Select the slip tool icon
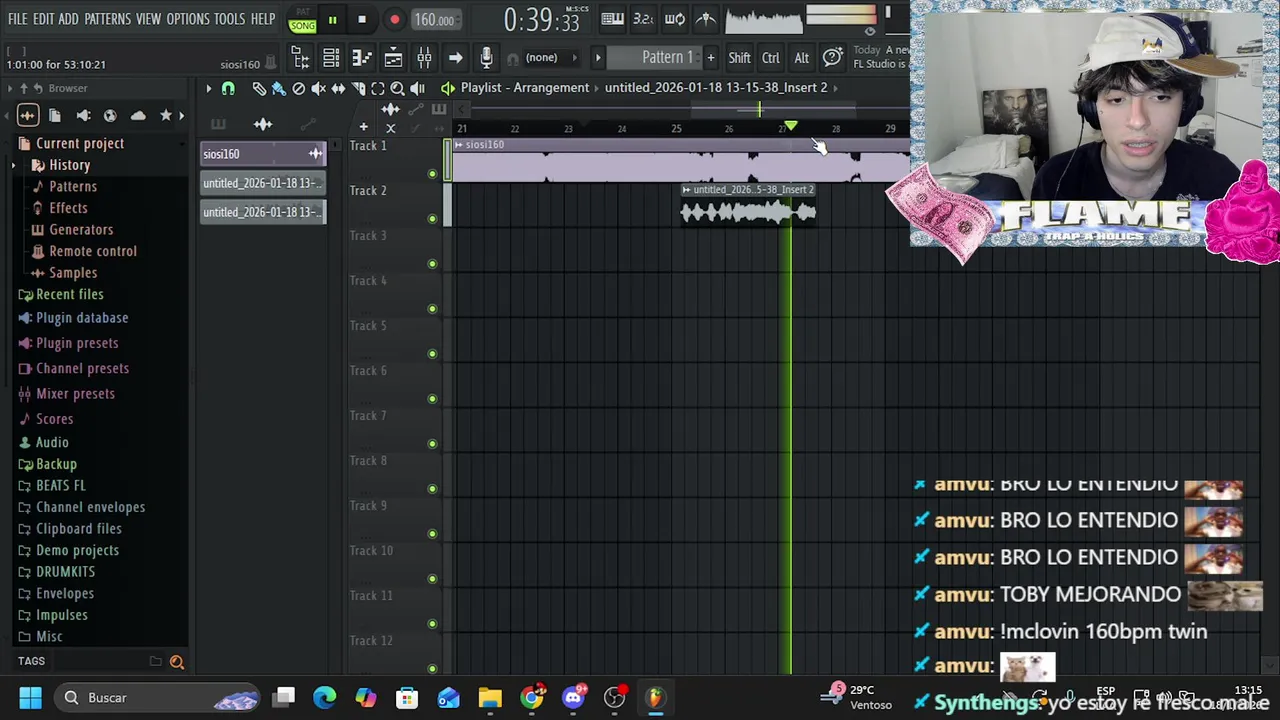This screenshot has height=720, width=1280. (338, 89)
